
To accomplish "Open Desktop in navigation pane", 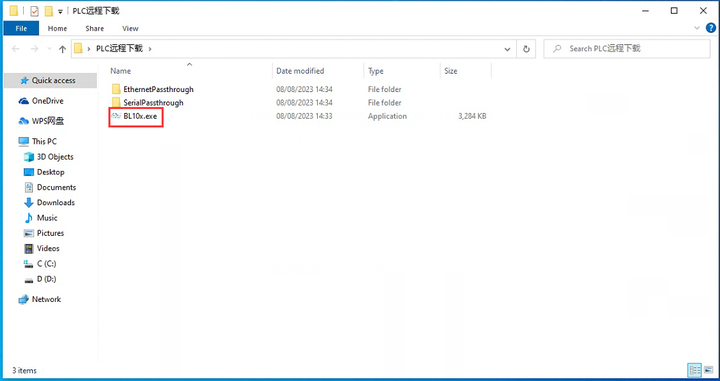I will pyautogui.click(x=51, y=172).
